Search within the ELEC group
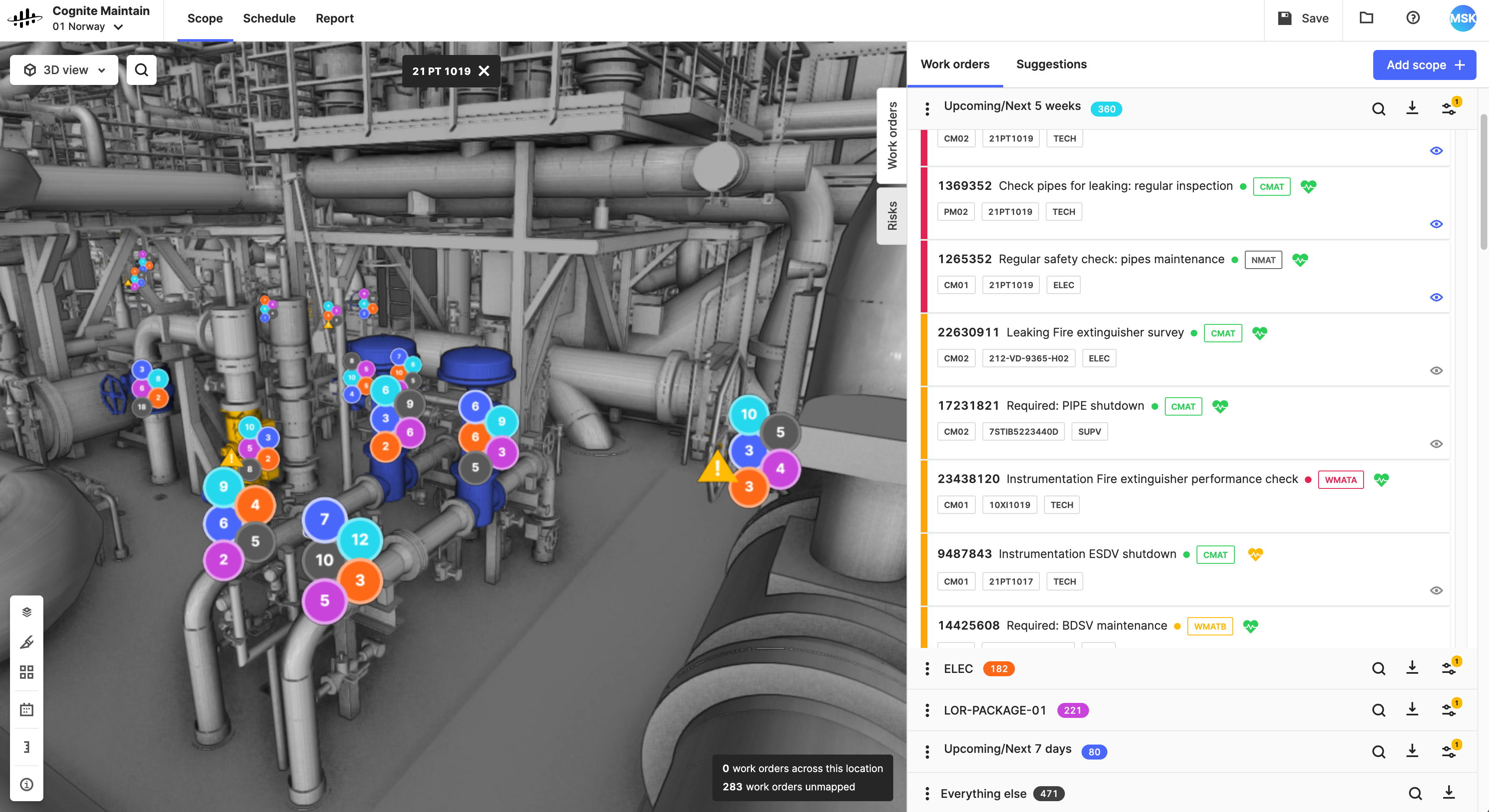The height and width of the screenshot is (812, 1489). [1379, 669]
